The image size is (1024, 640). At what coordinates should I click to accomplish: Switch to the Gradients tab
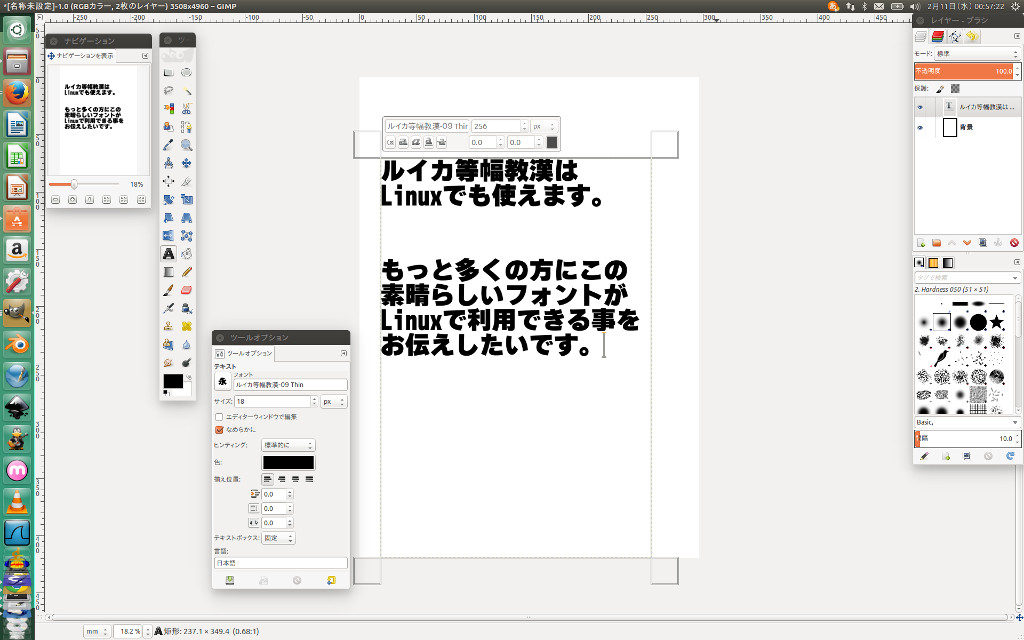click(x=948, y=263)
